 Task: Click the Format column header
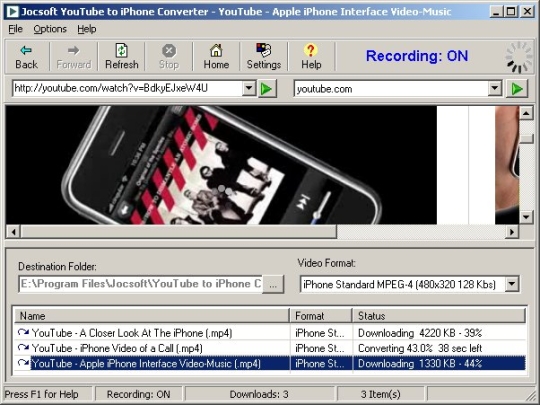click(321, 316)
